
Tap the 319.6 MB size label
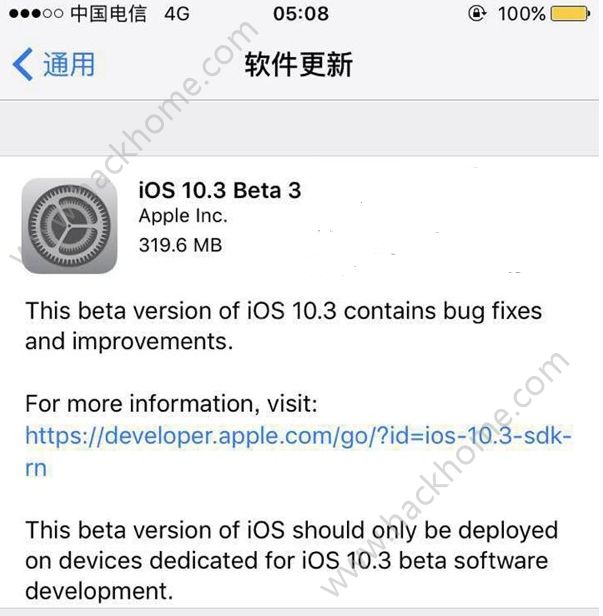click(x=181, y=245)
